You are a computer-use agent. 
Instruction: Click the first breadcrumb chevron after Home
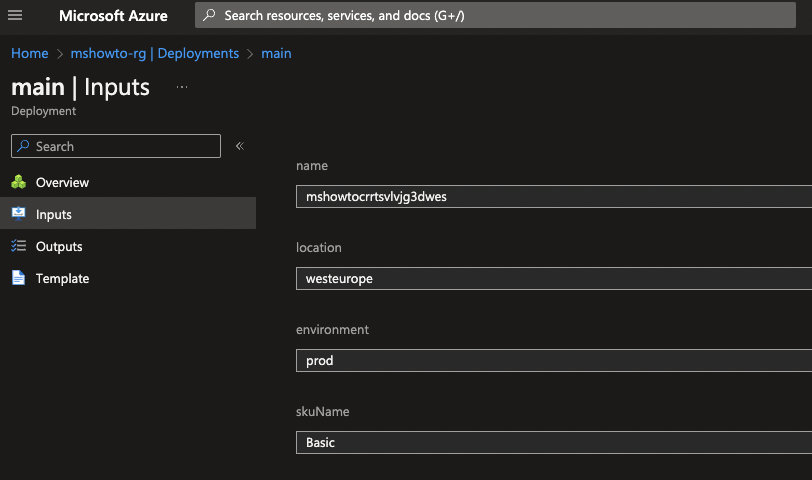[x=60, y=54]
